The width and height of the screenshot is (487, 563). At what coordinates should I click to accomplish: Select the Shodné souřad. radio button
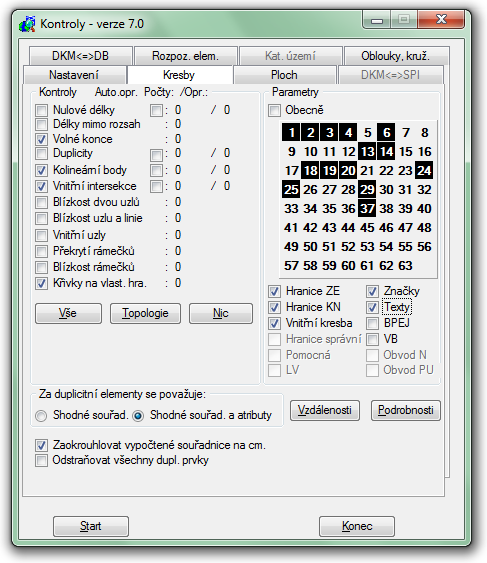click(41, 416)
